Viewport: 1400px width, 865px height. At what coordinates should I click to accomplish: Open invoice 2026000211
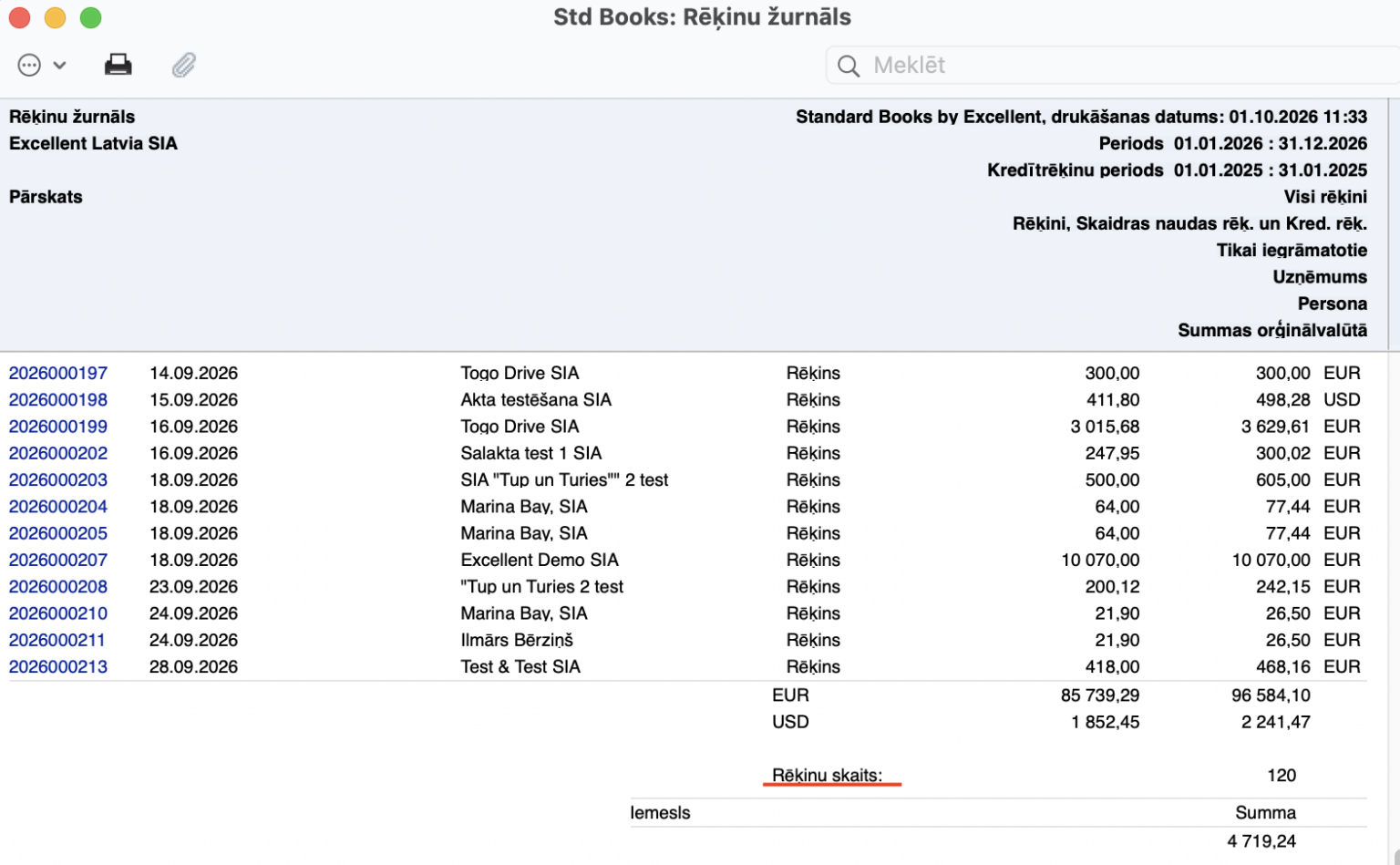(x=57, y=640)
